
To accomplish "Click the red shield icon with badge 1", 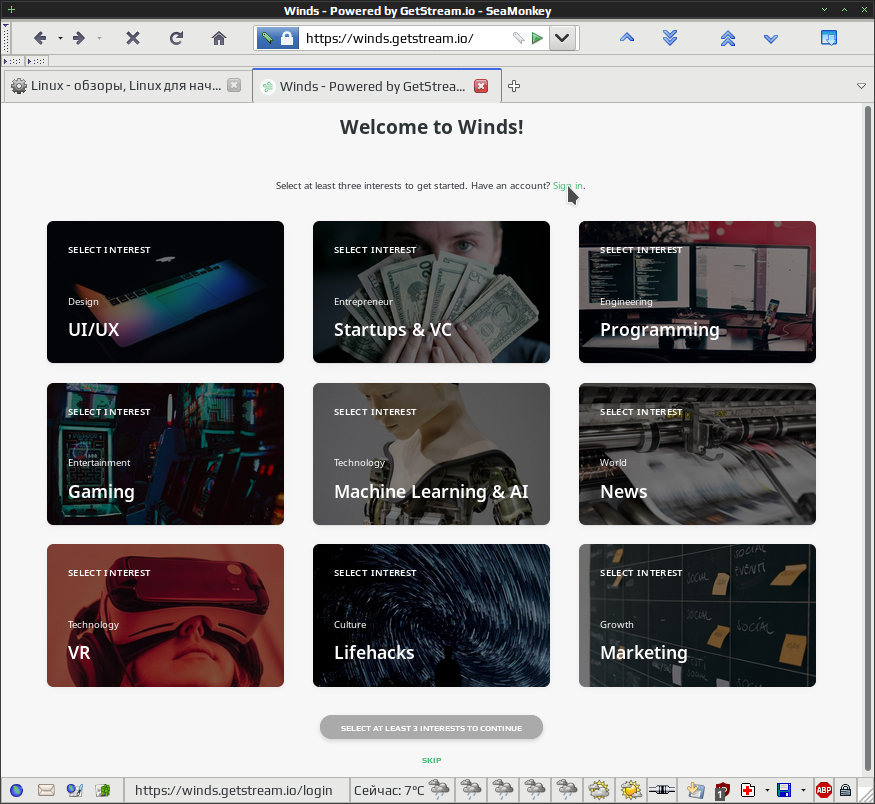I will (x=722, y=790).
